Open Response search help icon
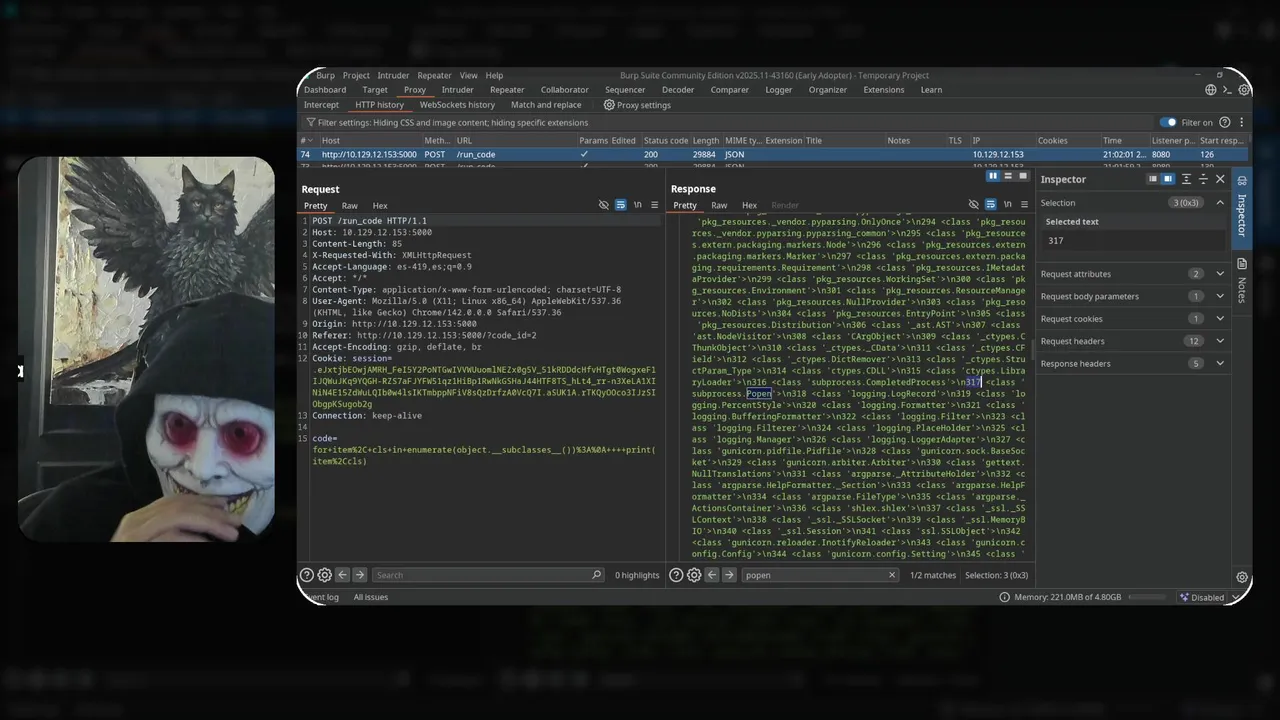 [x=677, y=575]
